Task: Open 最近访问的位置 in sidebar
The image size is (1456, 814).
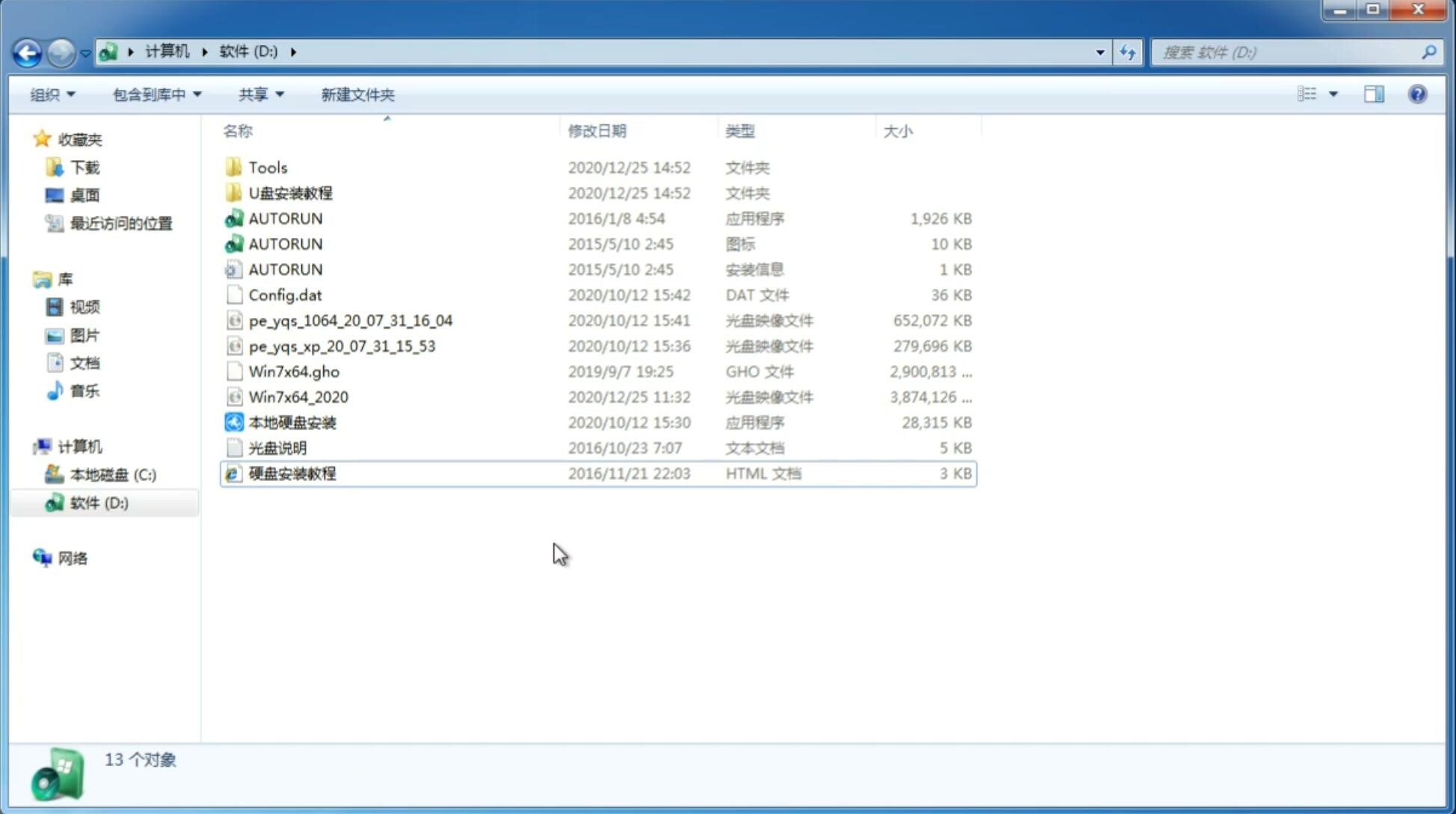Action: (120, 223)
